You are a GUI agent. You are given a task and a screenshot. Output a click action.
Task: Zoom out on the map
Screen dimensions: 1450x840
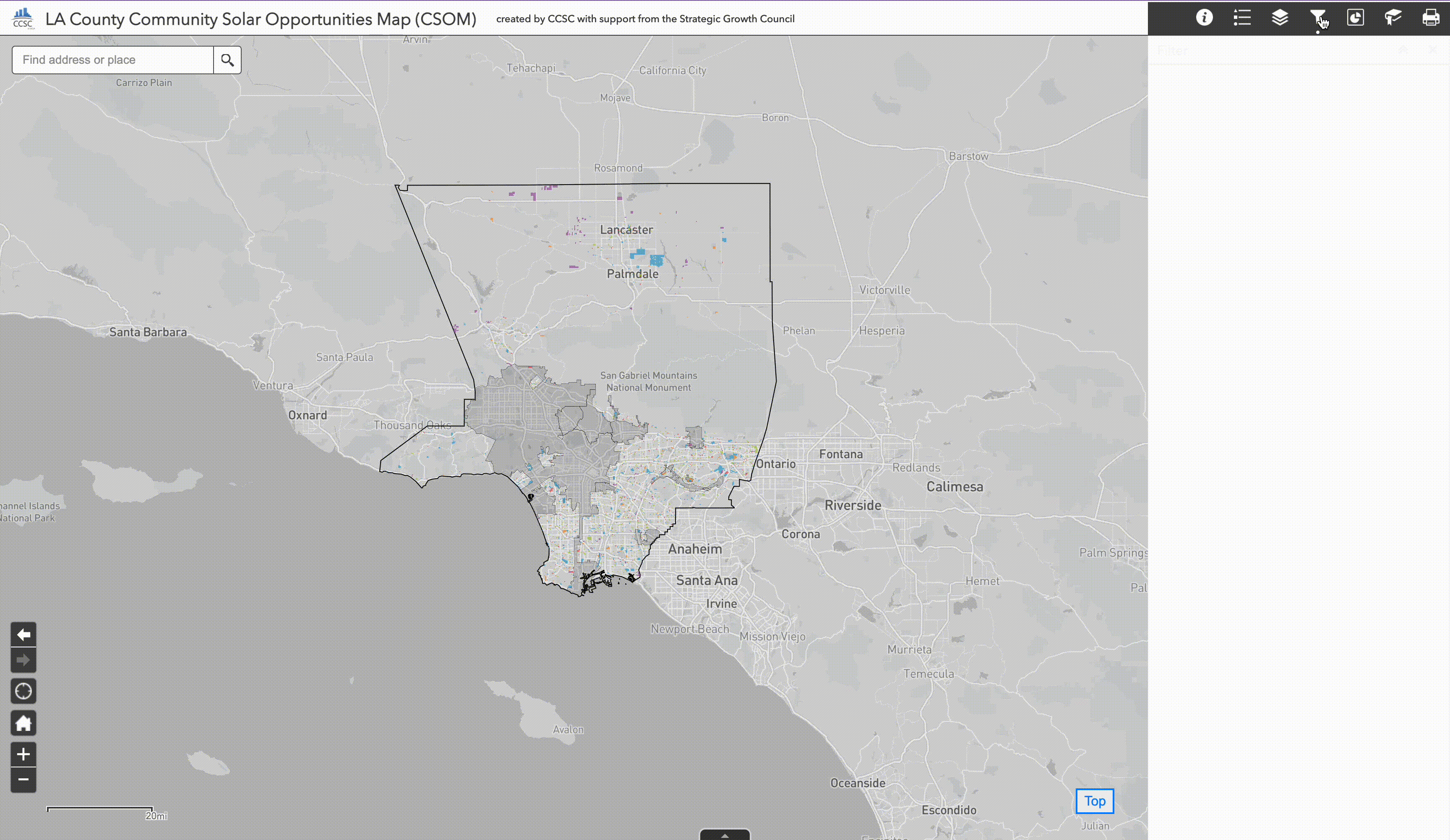pos(23,780)
